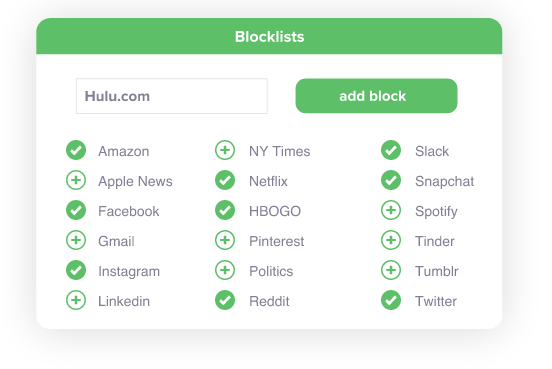Click the add block button
Image resolution: width=552 pixels, height=369 pixels.
pyautogui.click(x=376, y=96)
